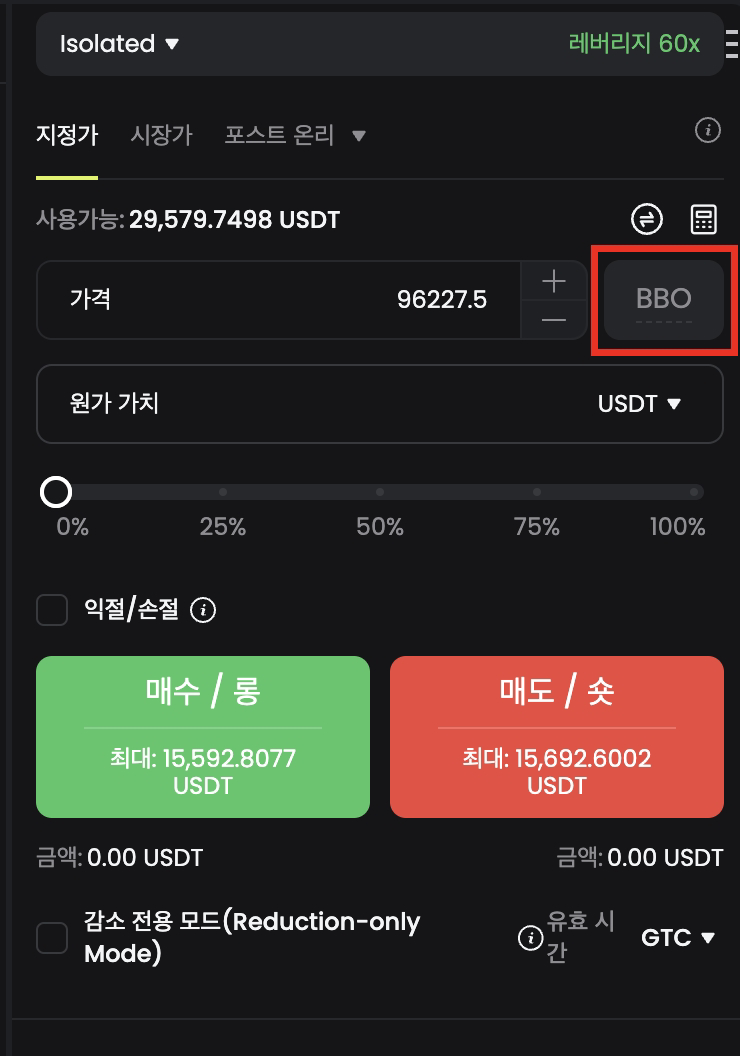Click the 매수 / 롱 buy button
Screen dimensions: 740x1056
click(203, 737)
